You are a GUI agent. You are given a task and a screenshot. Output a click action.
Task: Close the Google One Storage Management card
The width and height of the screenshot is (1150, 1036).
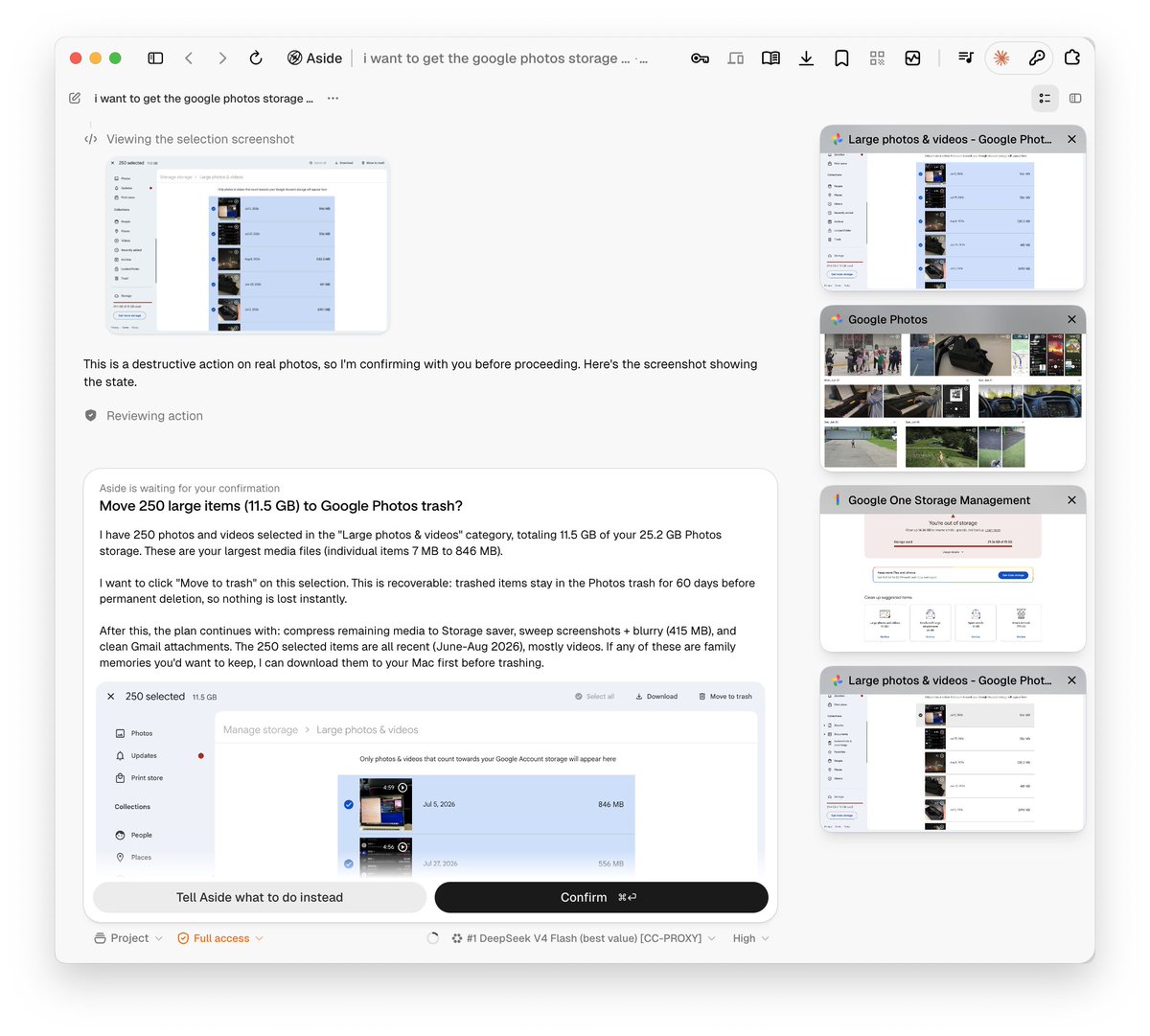coord(1071,500)
